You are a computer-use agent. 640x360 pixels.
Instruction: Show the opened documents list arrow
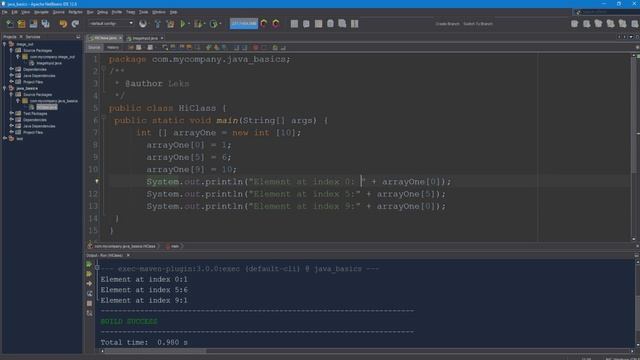pyautogui.click(x=631, y=37)
